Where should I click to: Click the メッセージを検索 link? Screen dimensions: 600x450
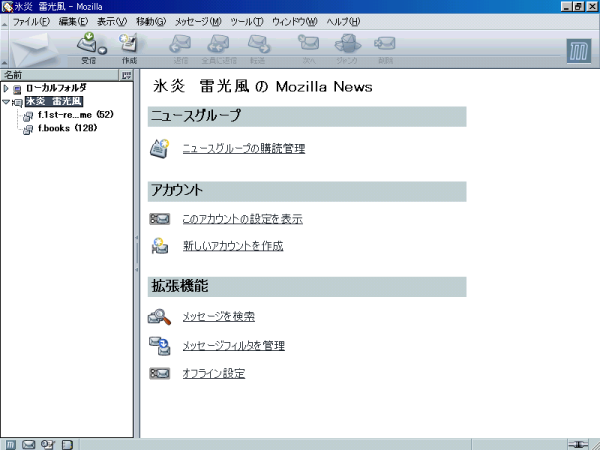[x=218, y=316]
